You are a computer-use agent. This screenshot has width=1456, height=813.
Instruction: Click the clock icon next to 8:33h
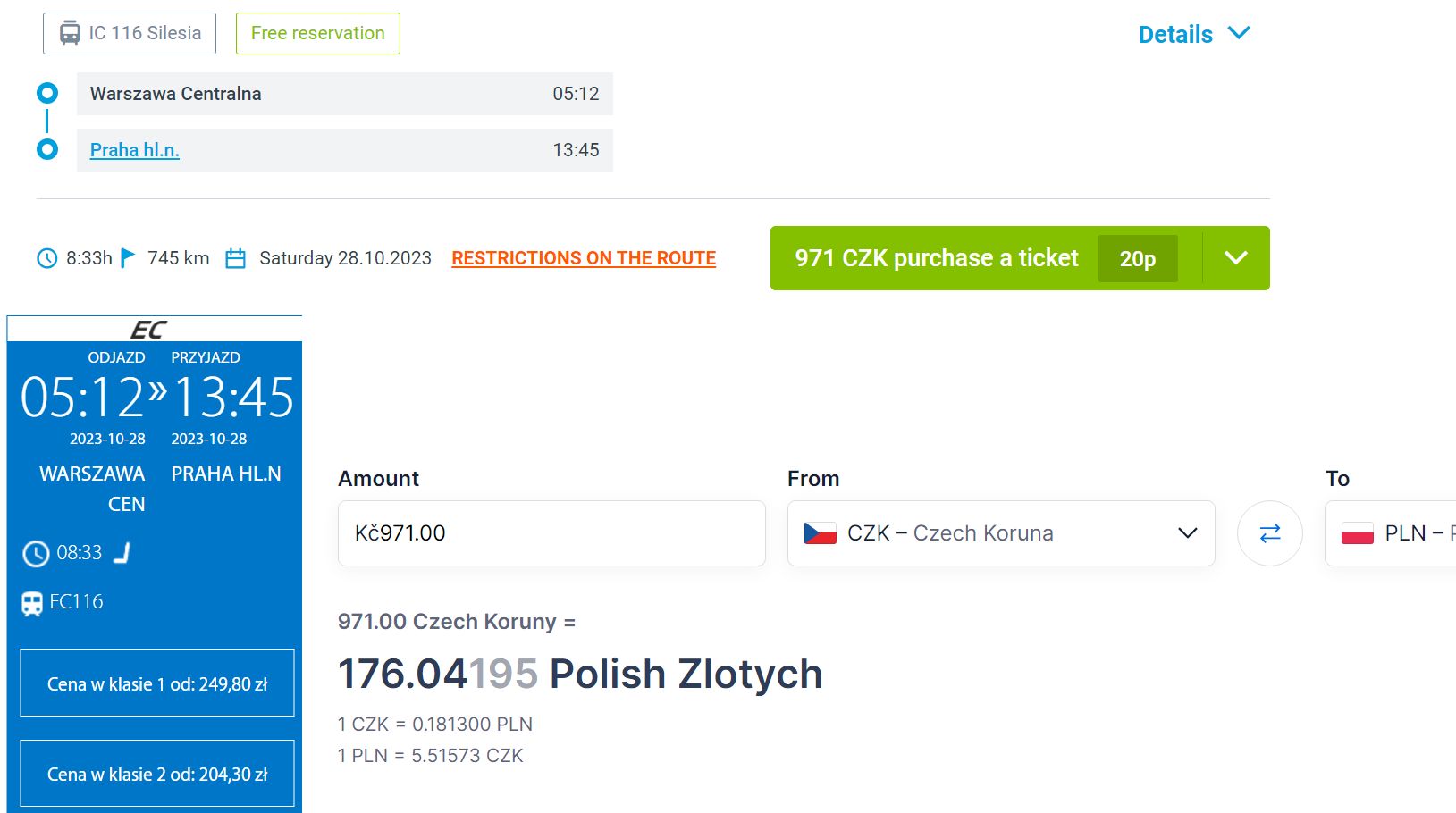[46, 258]
